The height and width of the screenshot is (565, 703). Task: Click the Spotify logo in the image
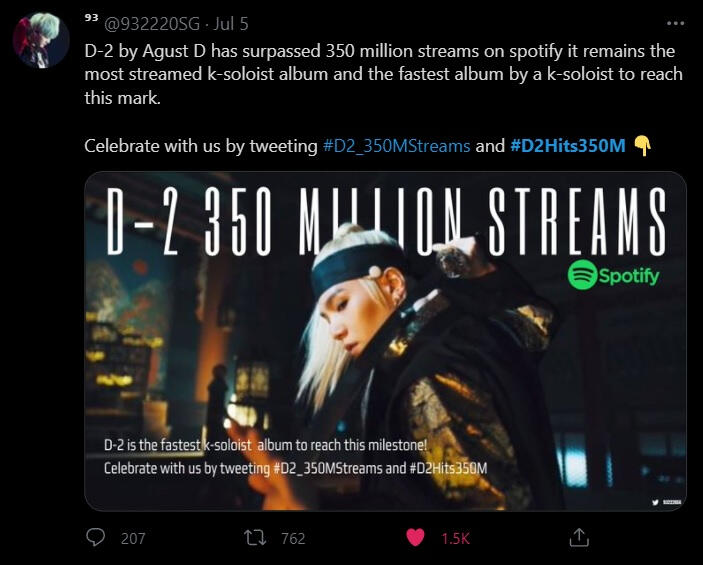pyautogui.click(x=613, y=275)
